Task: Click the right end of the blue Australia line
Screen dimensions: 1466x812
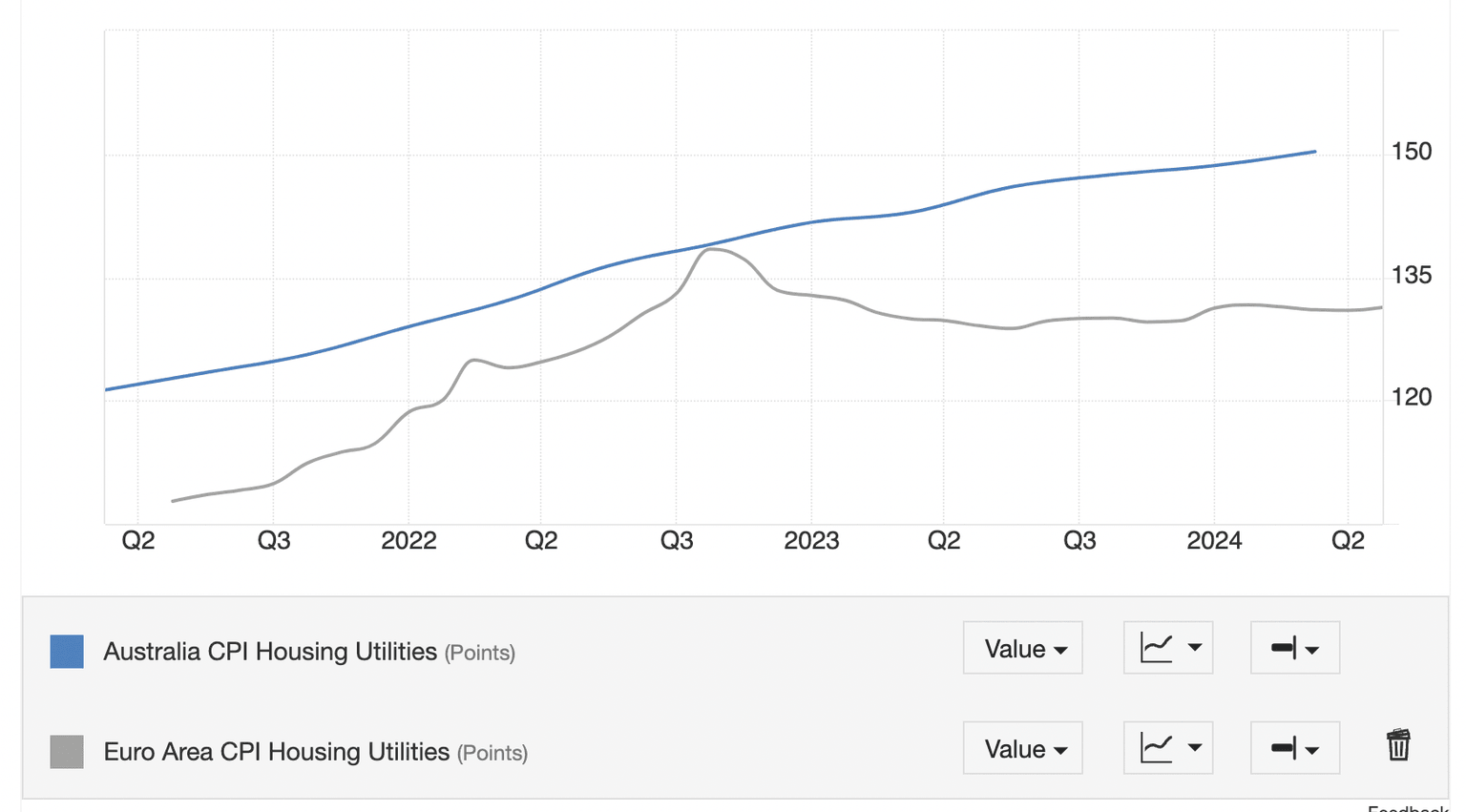Action: pos(1315,152)
